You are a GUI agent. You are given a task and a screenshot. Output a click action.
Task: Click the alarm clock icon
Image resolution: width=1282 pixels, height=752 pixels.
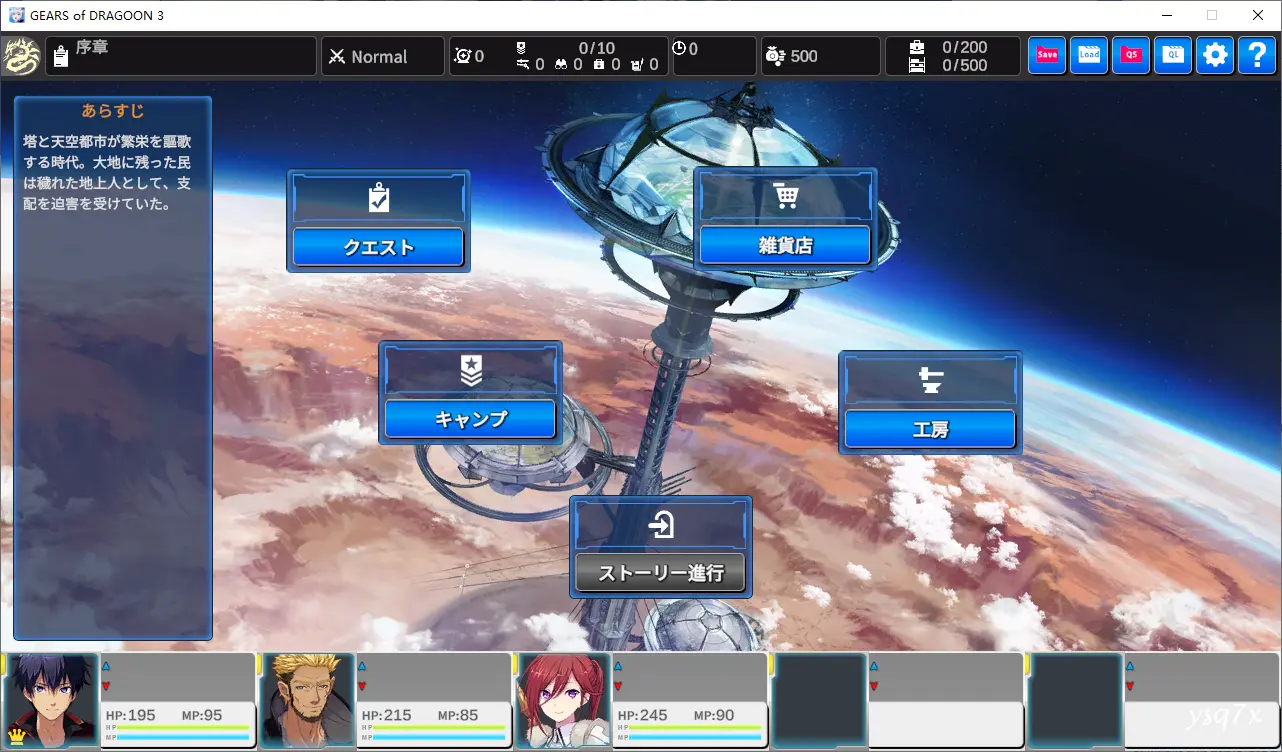click(462, 56)
